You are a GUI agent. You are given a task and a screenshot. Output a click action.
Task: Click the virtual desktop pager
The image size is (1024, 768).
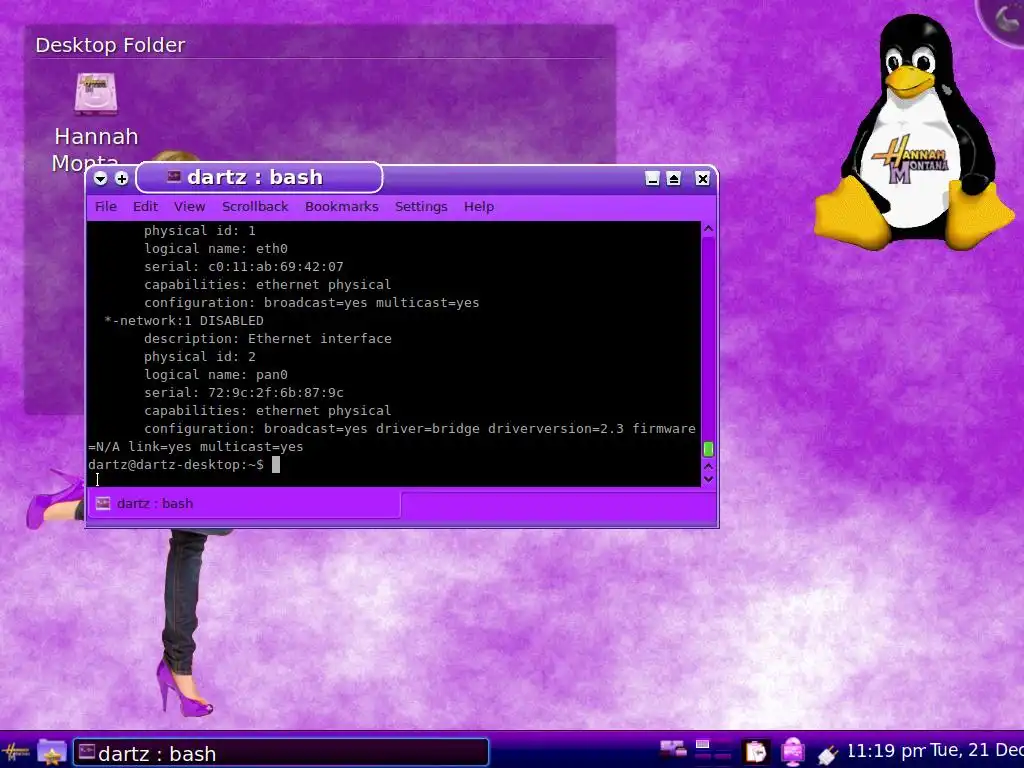click(x=713, y=751)
